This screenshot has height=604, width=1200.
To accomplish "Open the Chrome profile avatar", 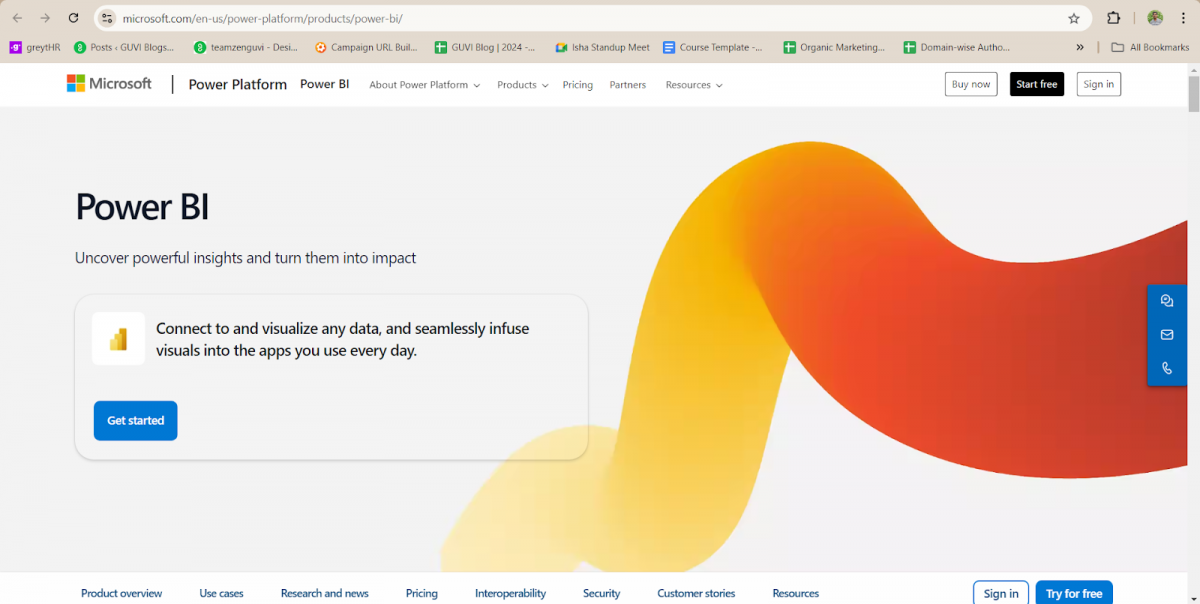I will coord(1155,18).
